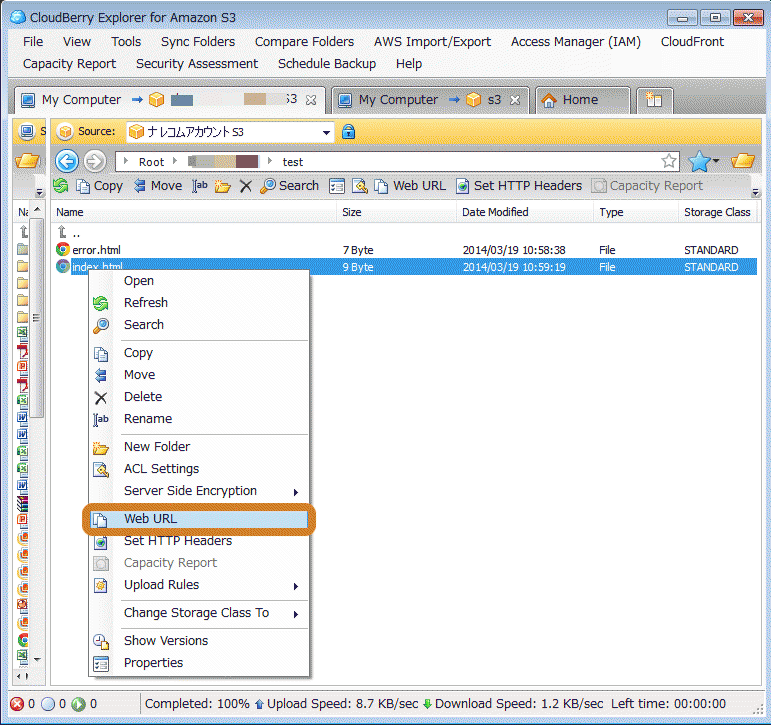Viewport: 771px width, 725px height.
Task: Choose Refresh in the context menu
Action: coord(199,302)
